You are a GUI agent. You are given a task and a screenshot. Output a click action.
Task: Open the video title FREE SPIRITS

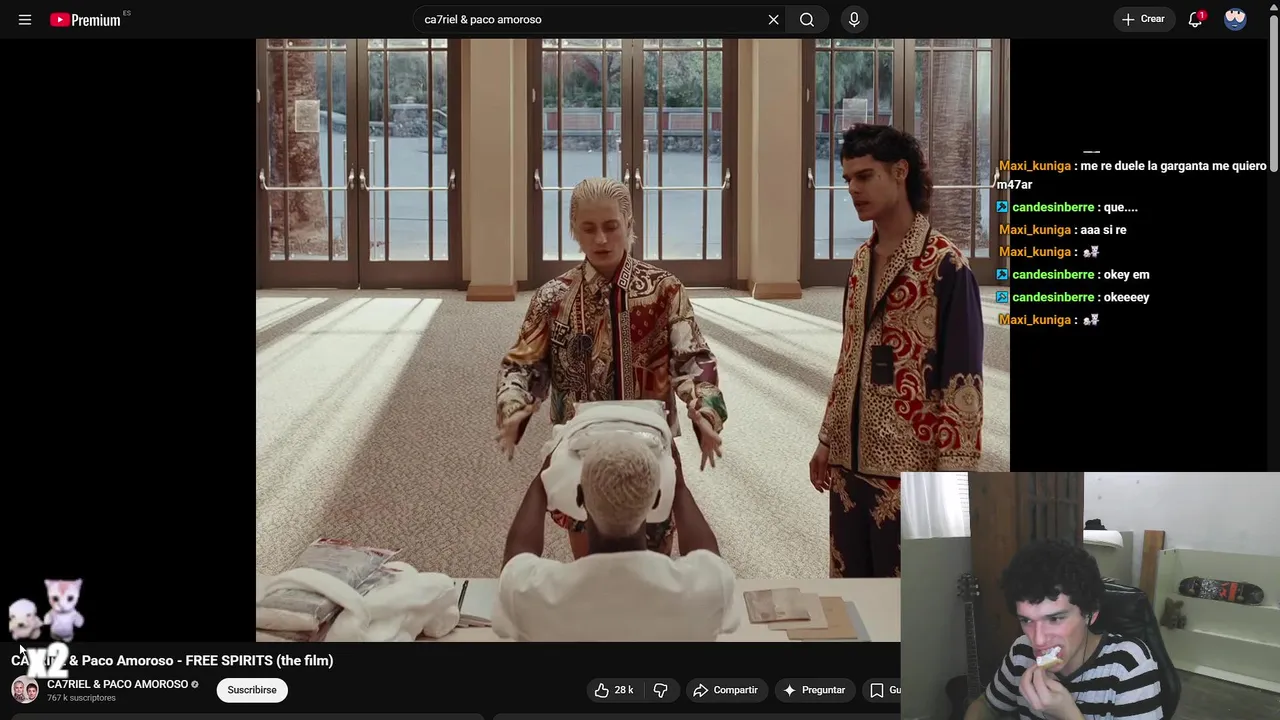172,660
